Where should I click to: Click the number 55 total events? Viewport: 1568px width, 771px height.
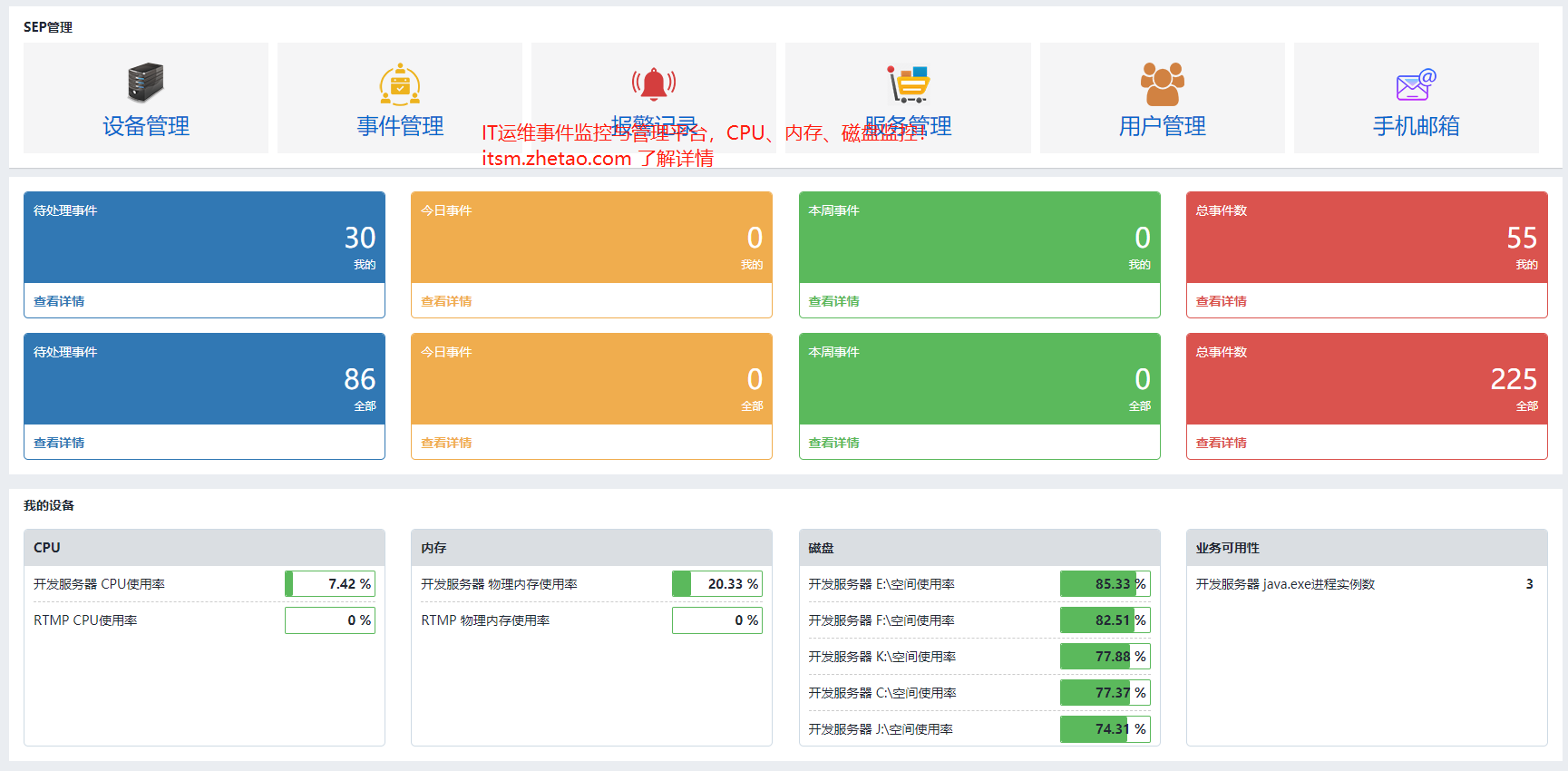(x=1522, y=238)
